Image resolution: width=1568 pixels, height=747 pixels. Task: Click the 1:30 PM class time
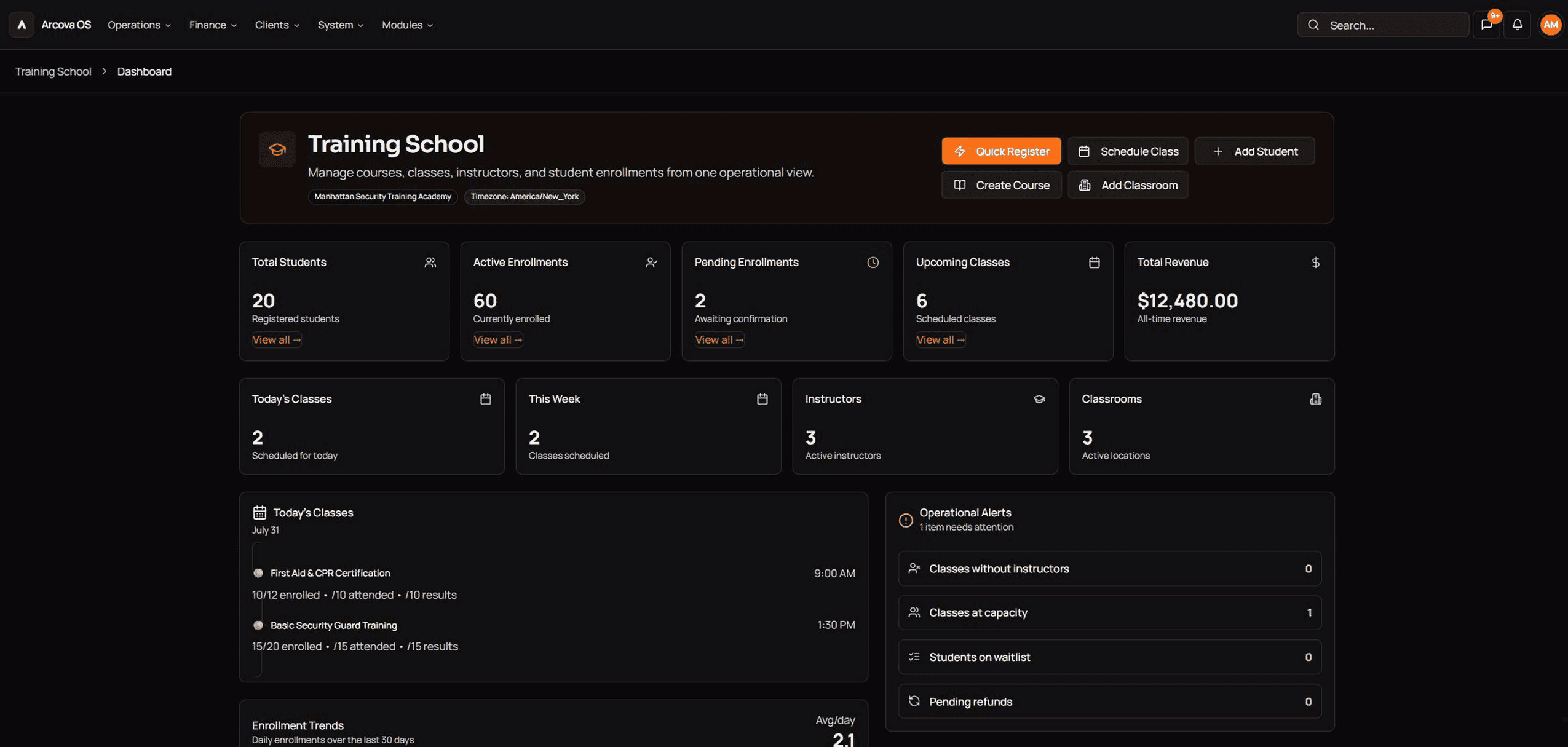(836, 625)
